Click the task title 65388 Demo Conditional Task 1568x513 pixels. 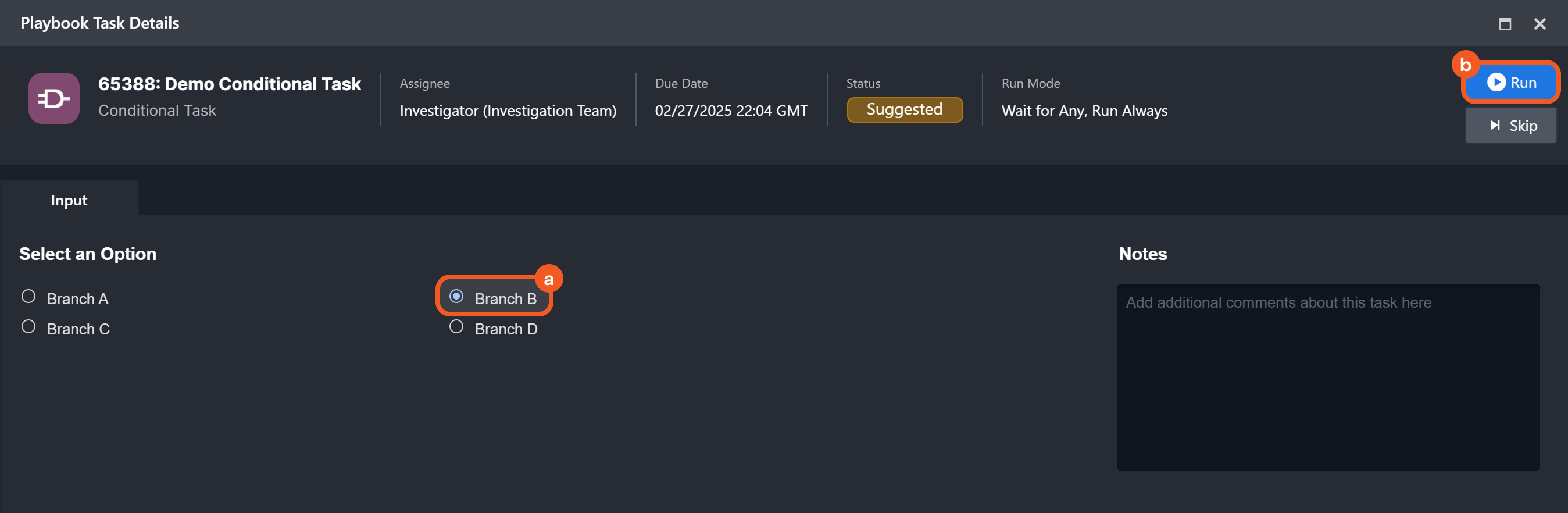tap(230, 84)
